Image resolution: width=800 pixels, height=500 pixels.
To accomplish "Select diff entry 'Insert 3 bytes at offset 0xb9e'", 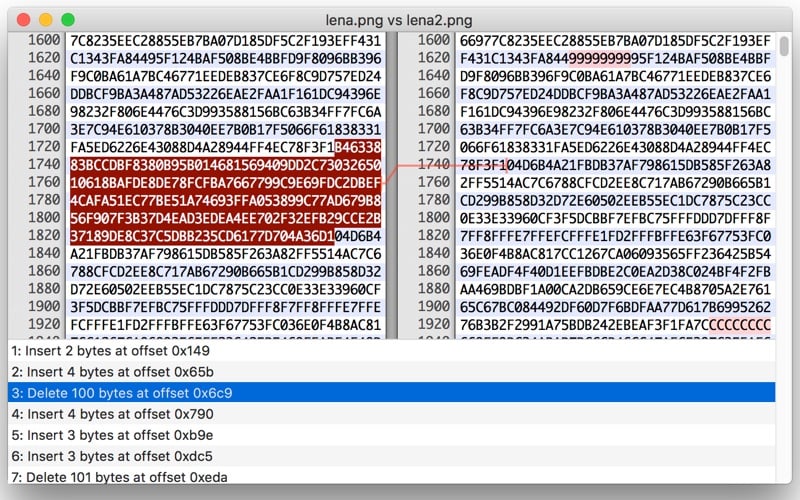I will 391,435.
